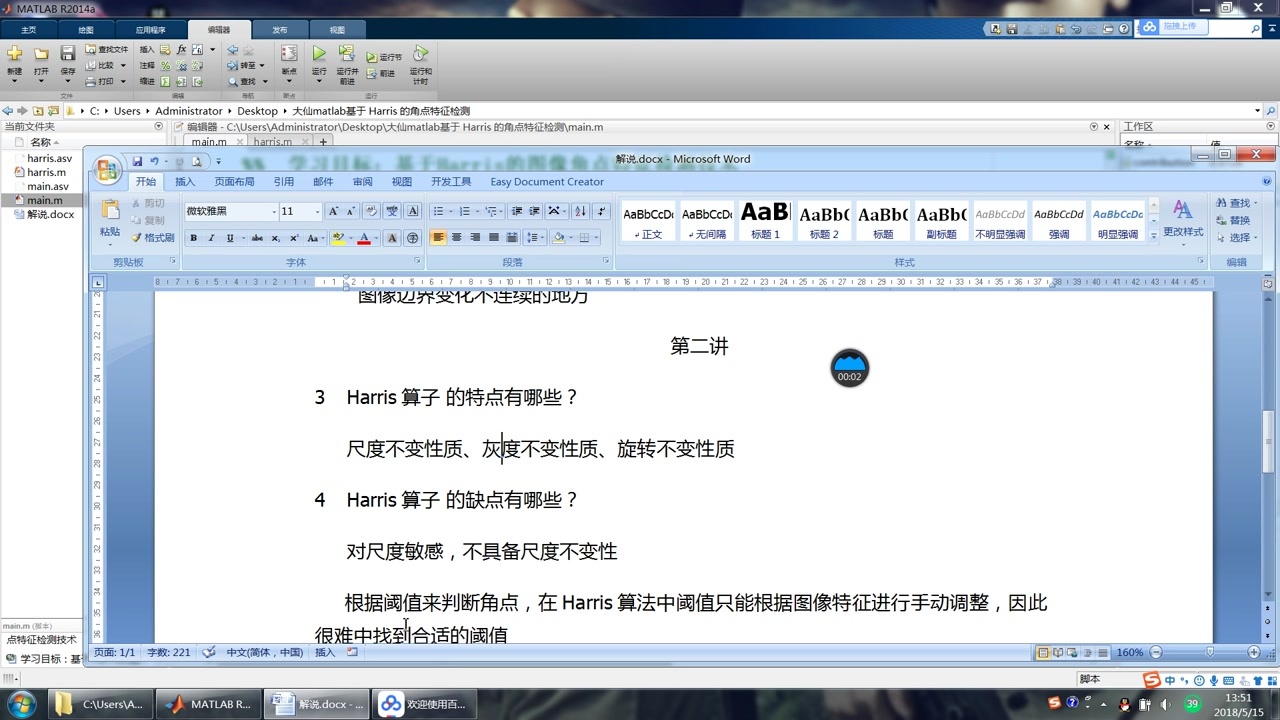Center the paragraph text
Screen dimensions: 1280x720
[x=457, y=238]
